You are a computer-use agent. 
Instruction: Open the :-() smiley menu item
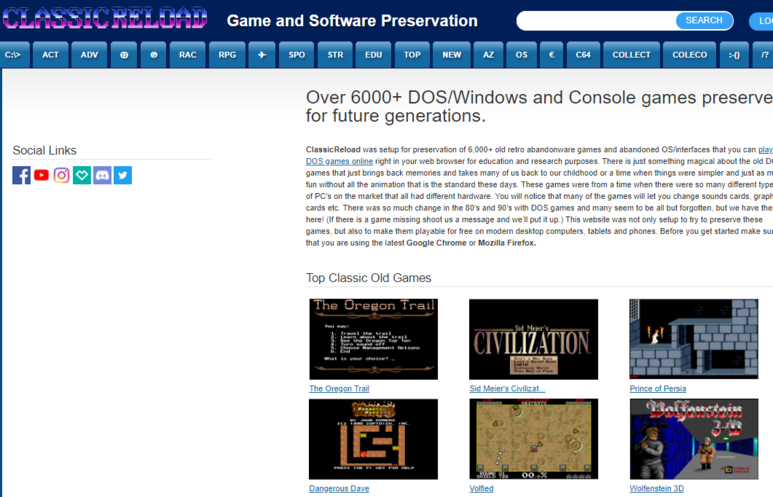[734, 55]
